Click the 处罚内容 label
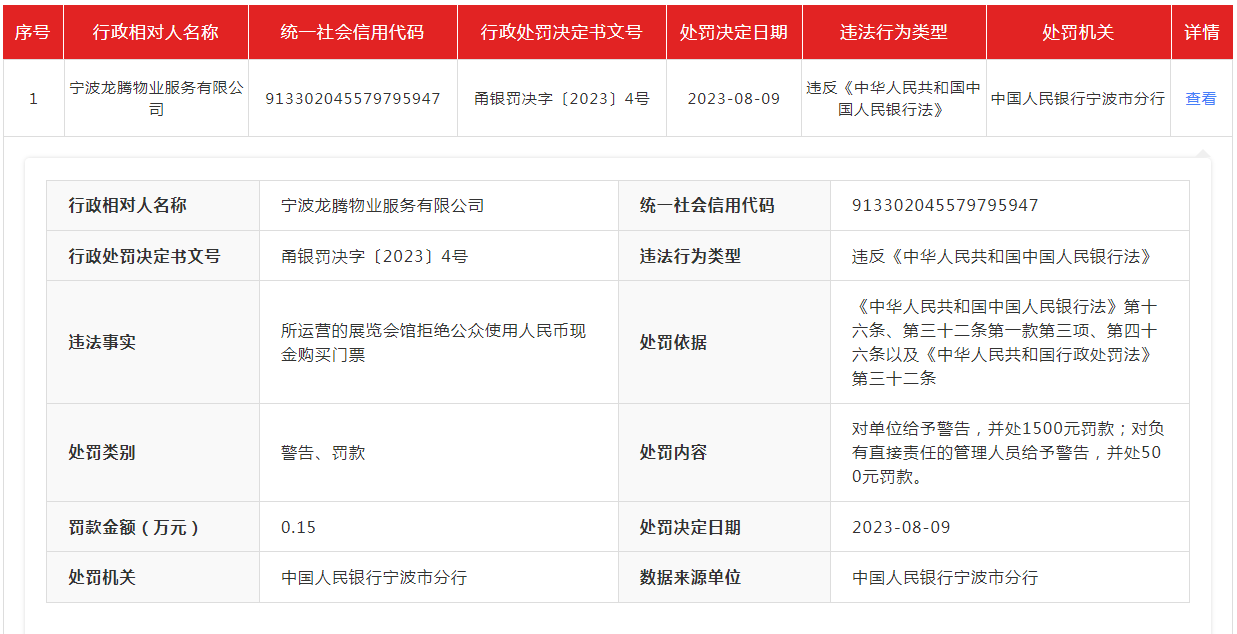The width and height of the screenshot is (1237, 634). tap(673, 452)
